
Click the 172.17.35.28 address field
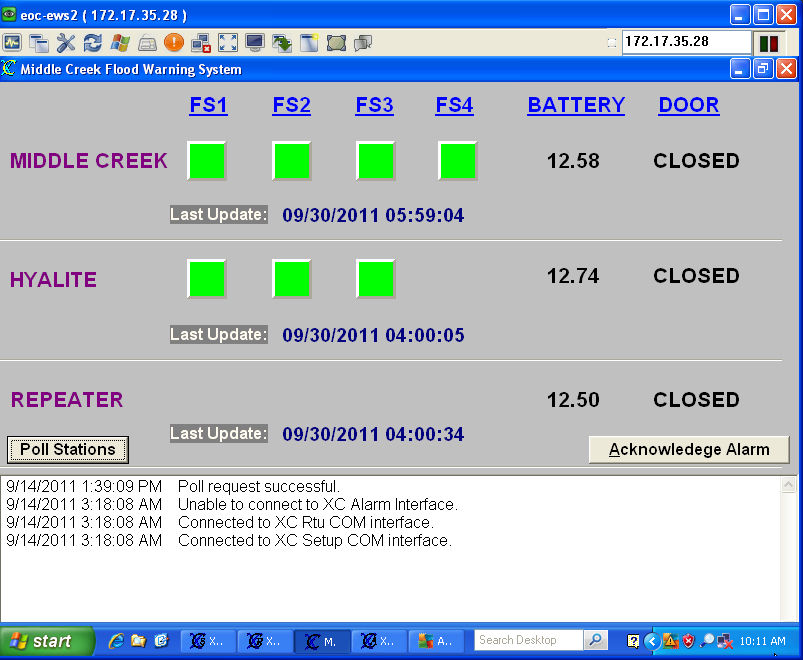click(x=685, y=42)
